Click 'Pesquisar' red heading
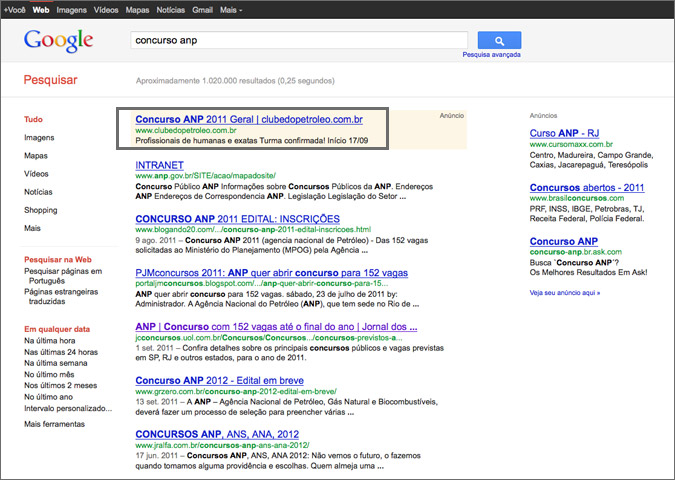675x480 pixels. [x=50, y=80]
